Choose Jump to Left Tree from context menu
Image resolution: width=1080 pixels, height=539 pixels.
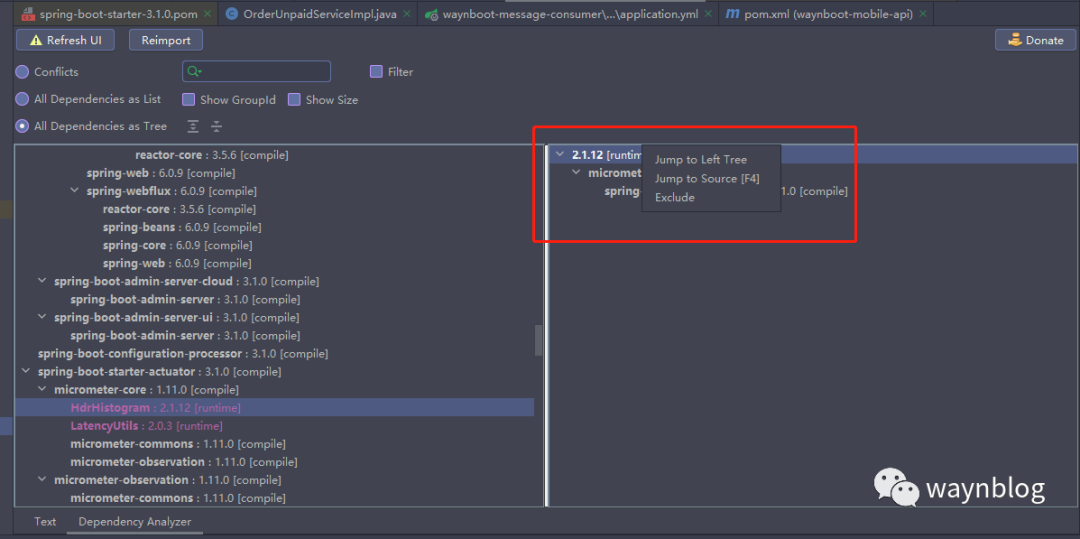[700, 160]
